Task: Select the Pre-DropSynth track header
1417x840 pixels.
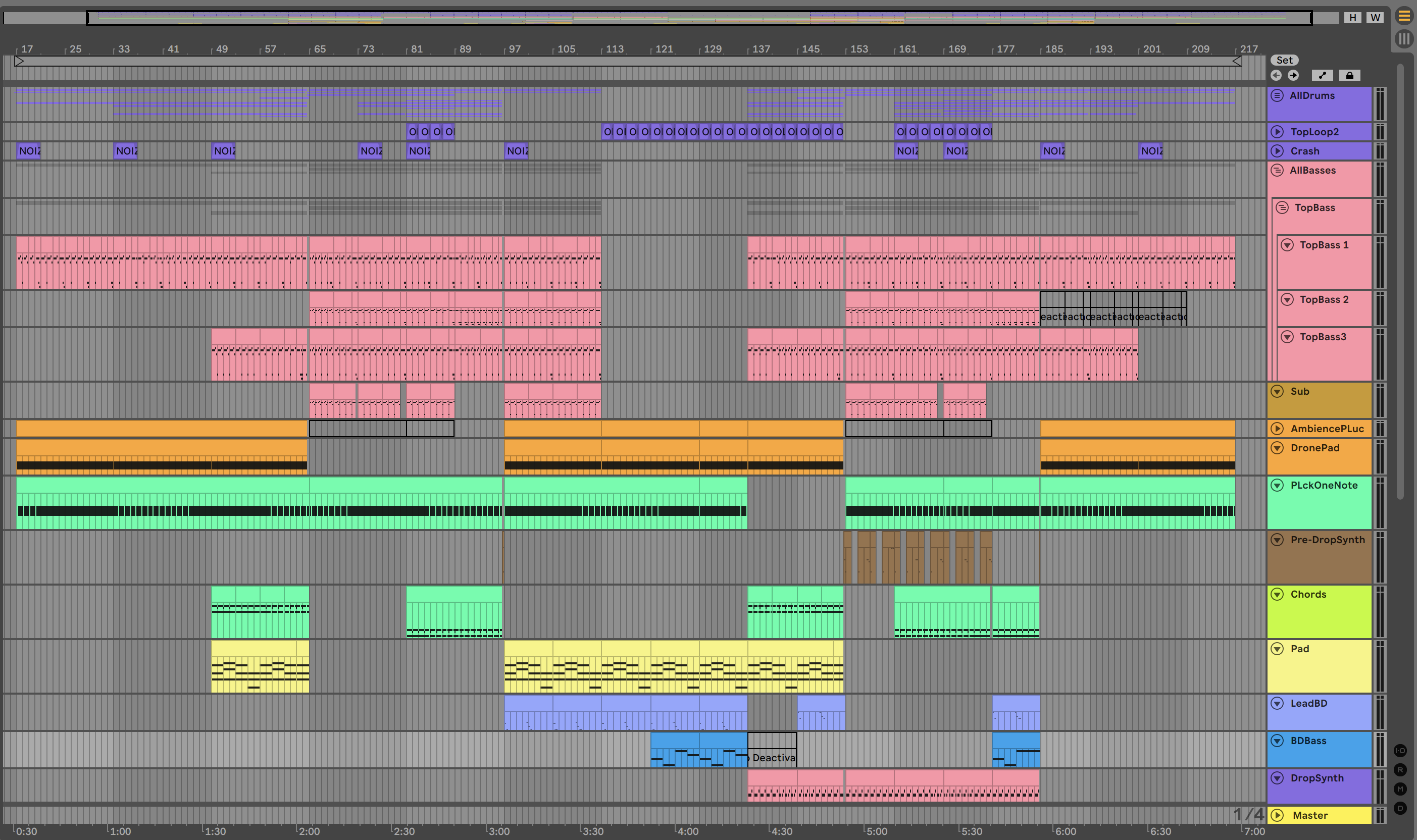Action: (x=1327, y=540)
